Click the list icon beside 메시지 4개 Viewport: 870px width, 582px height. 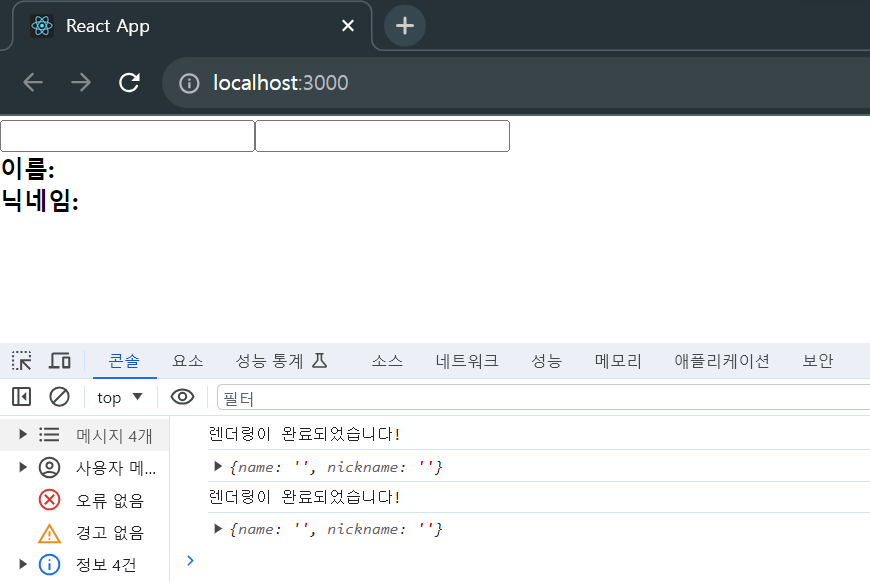point(49,434)
